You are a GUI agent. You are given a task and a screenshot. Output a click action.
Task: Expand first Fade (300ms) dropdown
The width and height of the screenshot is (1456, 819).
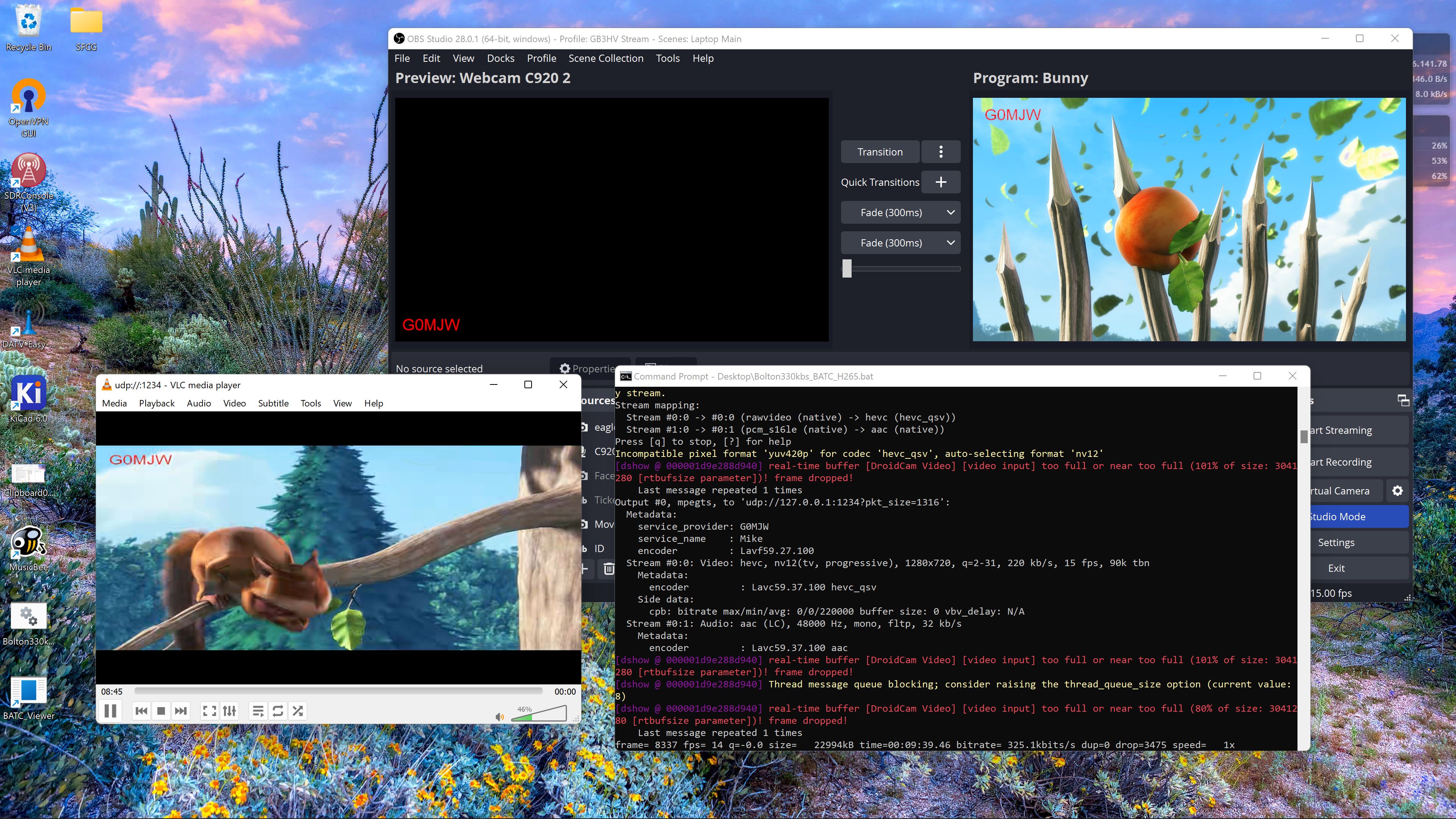(x=951, y=212)
